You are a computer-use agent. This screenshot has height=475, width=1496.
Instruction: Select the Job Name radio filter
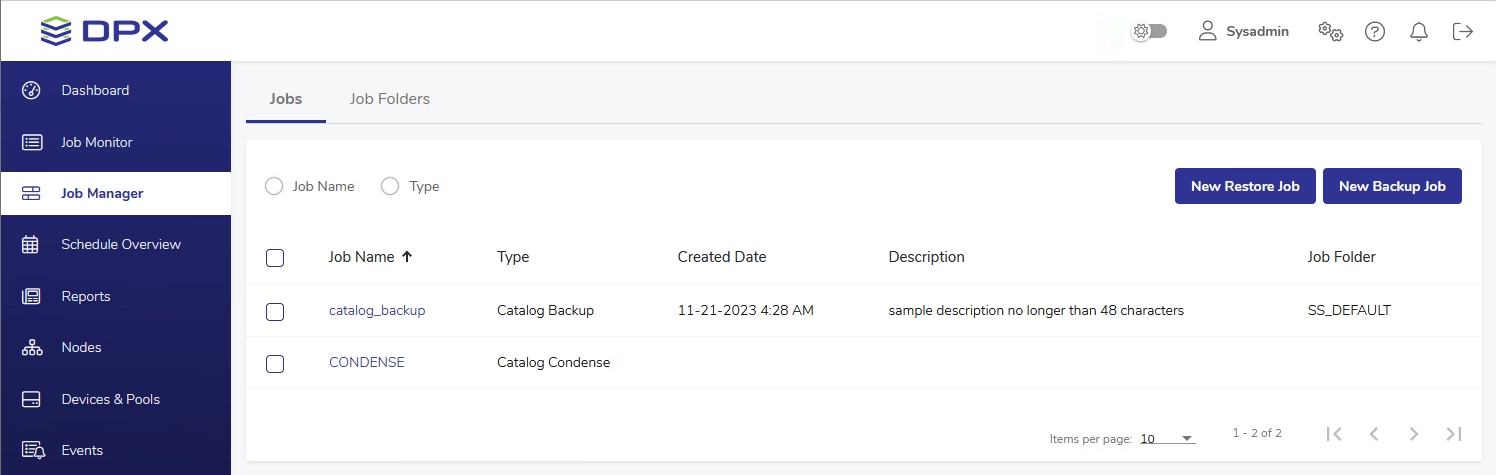(274, 186)
